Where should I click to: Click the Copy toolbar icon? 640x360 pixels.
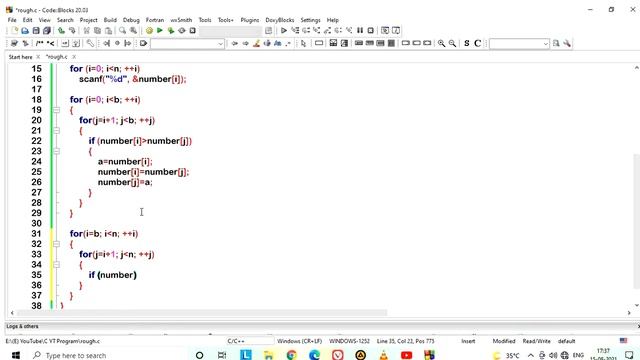[98, 31]
